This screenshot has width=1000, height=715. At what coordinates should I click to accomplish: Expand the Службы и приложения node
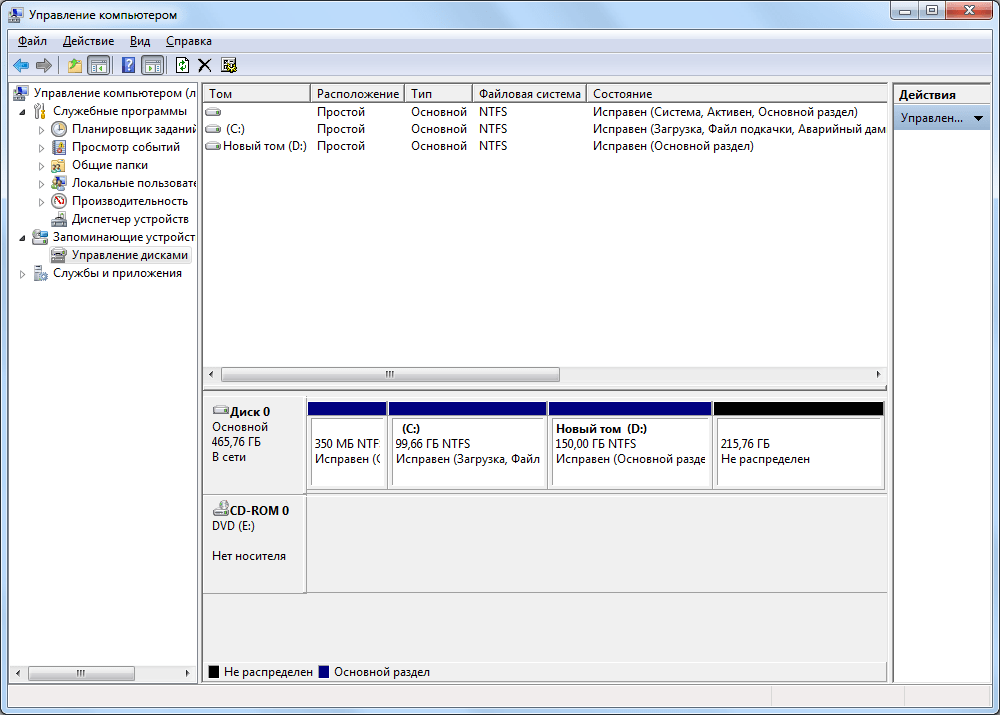[22, 274]
